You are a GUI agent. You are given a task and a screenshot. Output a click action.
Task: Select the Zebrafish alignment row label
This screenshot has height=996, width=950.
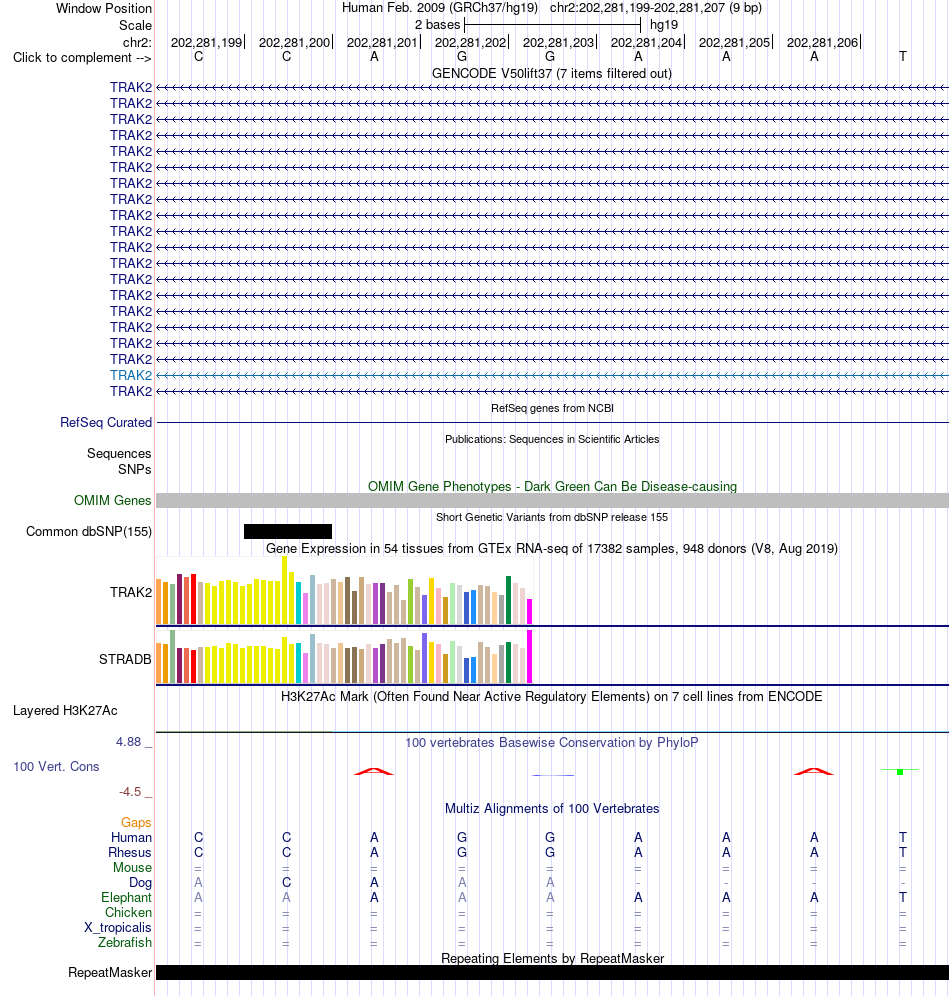tap(125, 943)
